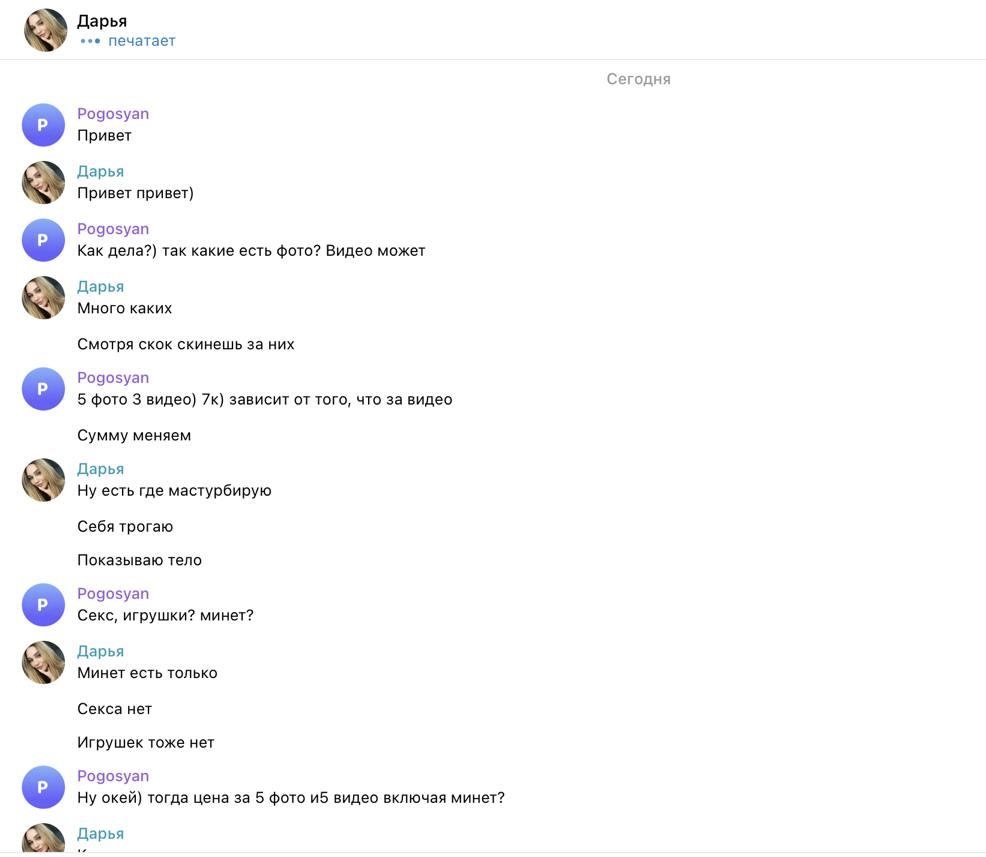Screen dimensions: 986x857
Task: Click the "Сегодня" date separator
Action: (638, 79)
